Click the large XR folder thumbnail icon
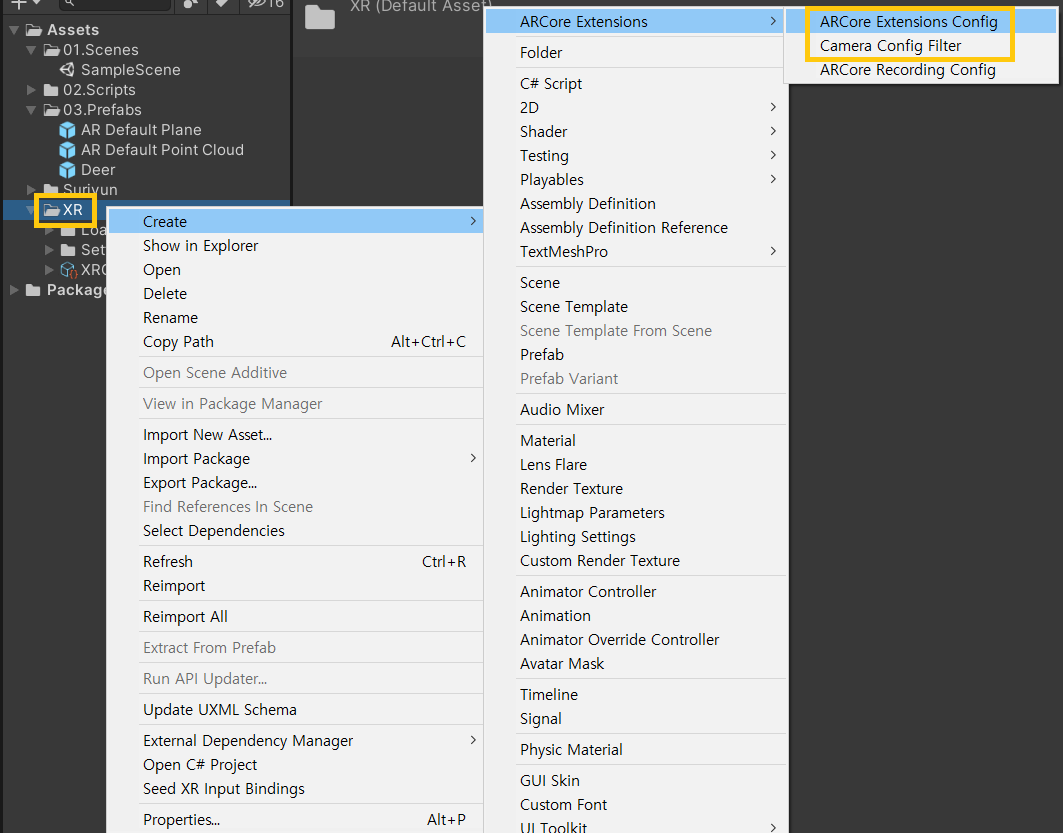Image resolution: width=1063 pixels, height=833 pixels. [320, 17]
